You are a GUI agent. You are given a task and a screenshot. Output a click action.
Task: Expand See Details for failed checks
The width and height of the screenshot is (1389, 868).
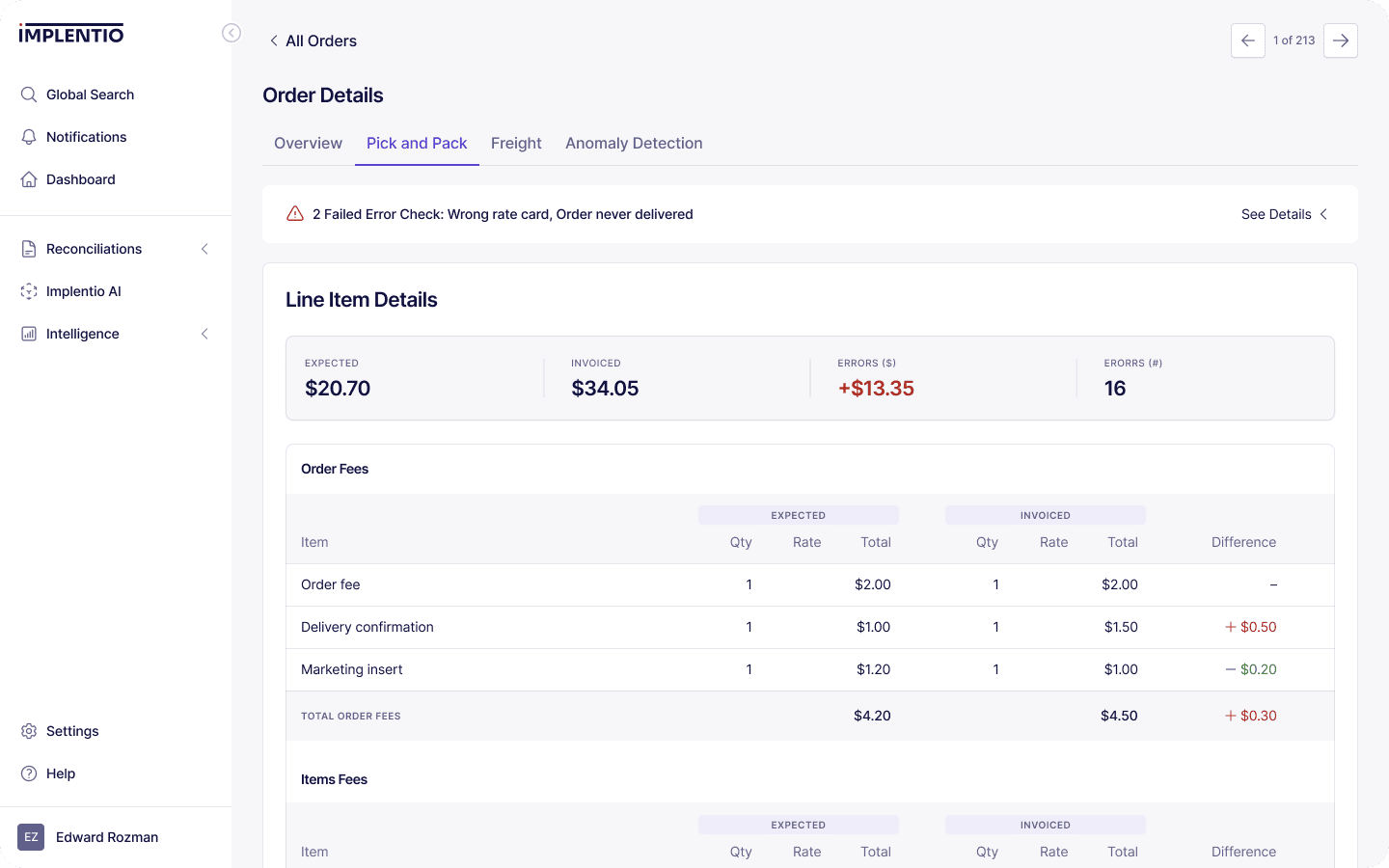1285,214
